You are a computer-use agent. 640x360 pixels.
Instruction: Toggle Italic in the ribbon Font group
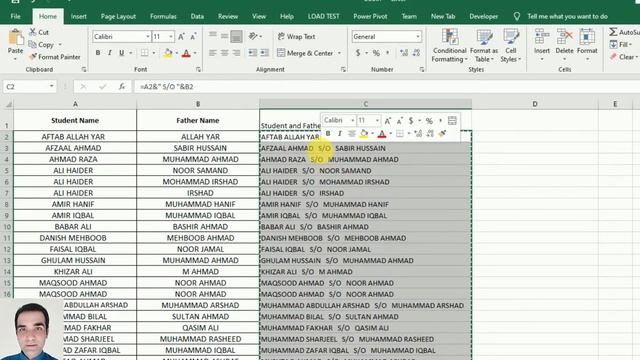109,53
